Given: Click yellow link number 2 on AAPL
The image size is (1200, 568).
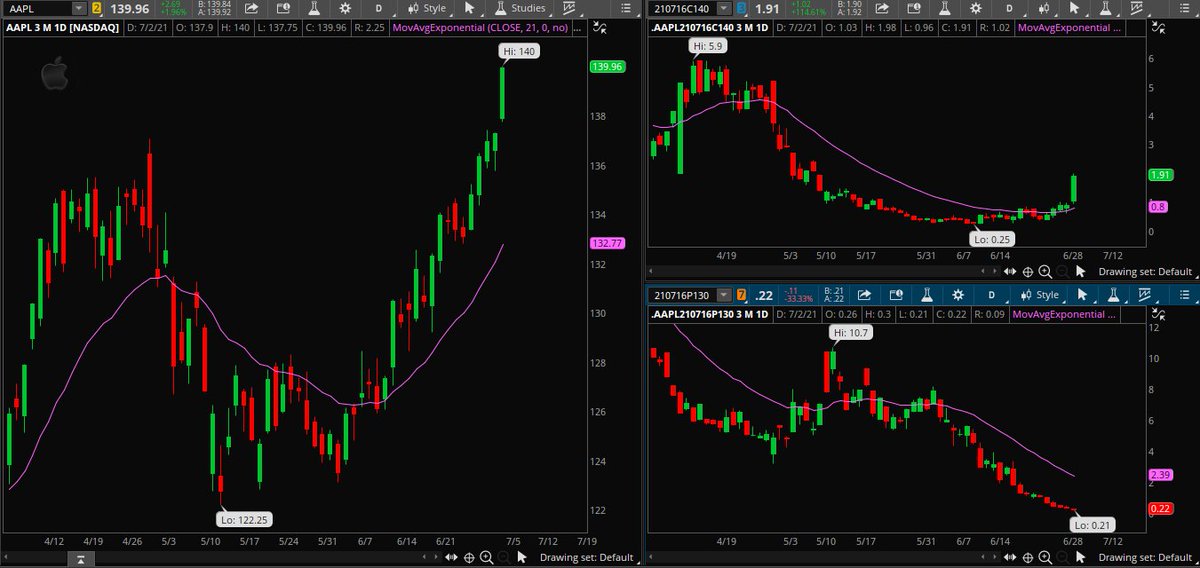Looking at the screenshot, I should 97,9.
